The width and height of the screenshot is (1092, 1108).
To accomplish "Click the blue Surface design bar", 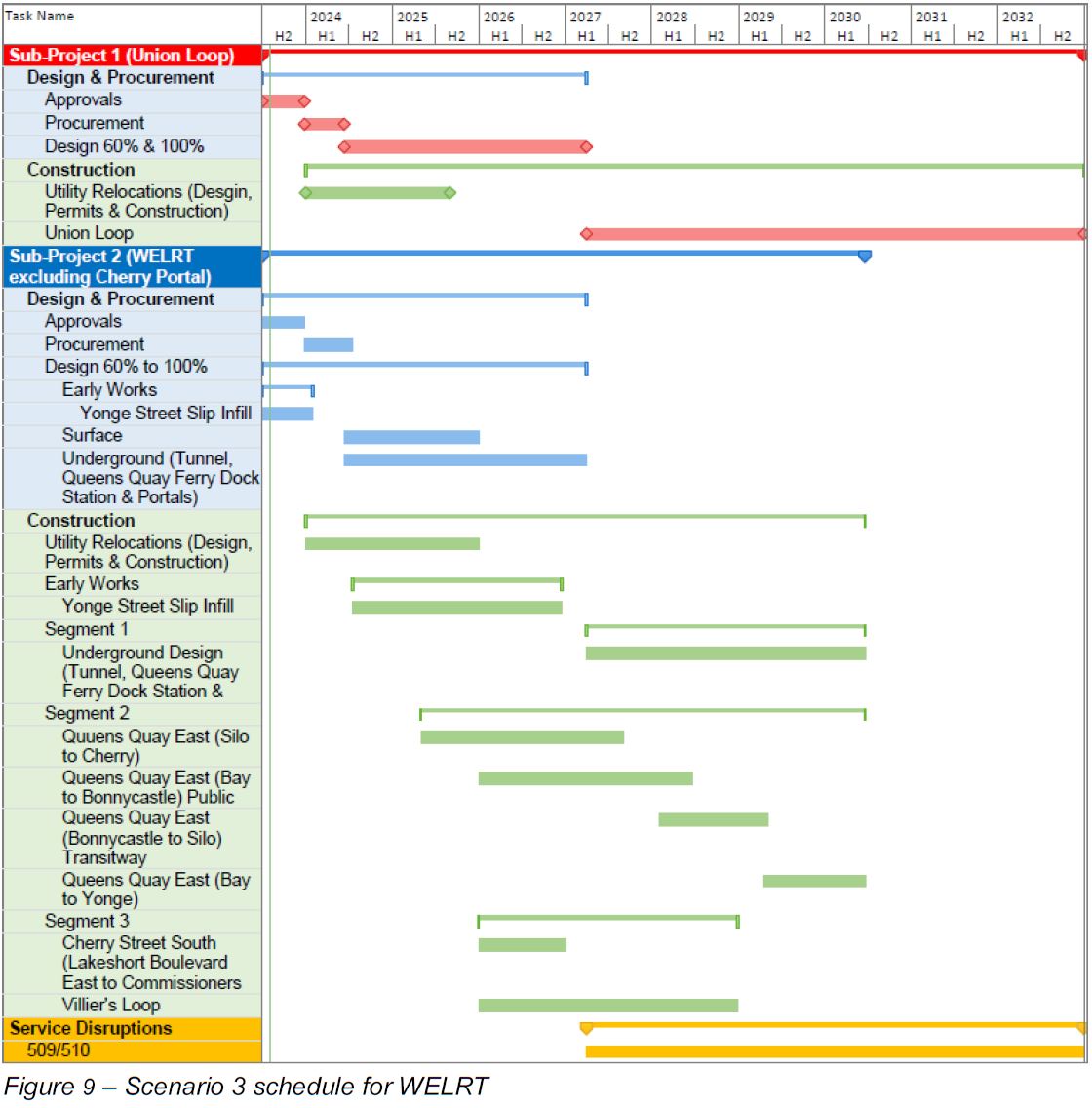I will [x=410, y=437].
